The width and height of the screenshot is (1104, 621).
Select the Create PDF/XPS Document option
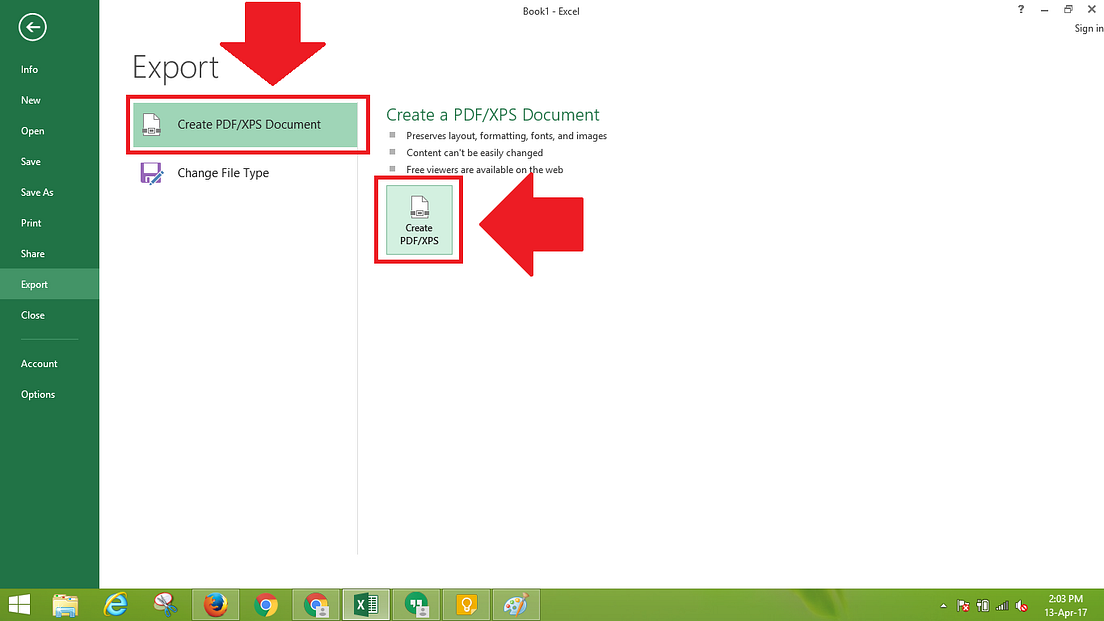pyautogui.click(x=246, y=124)
